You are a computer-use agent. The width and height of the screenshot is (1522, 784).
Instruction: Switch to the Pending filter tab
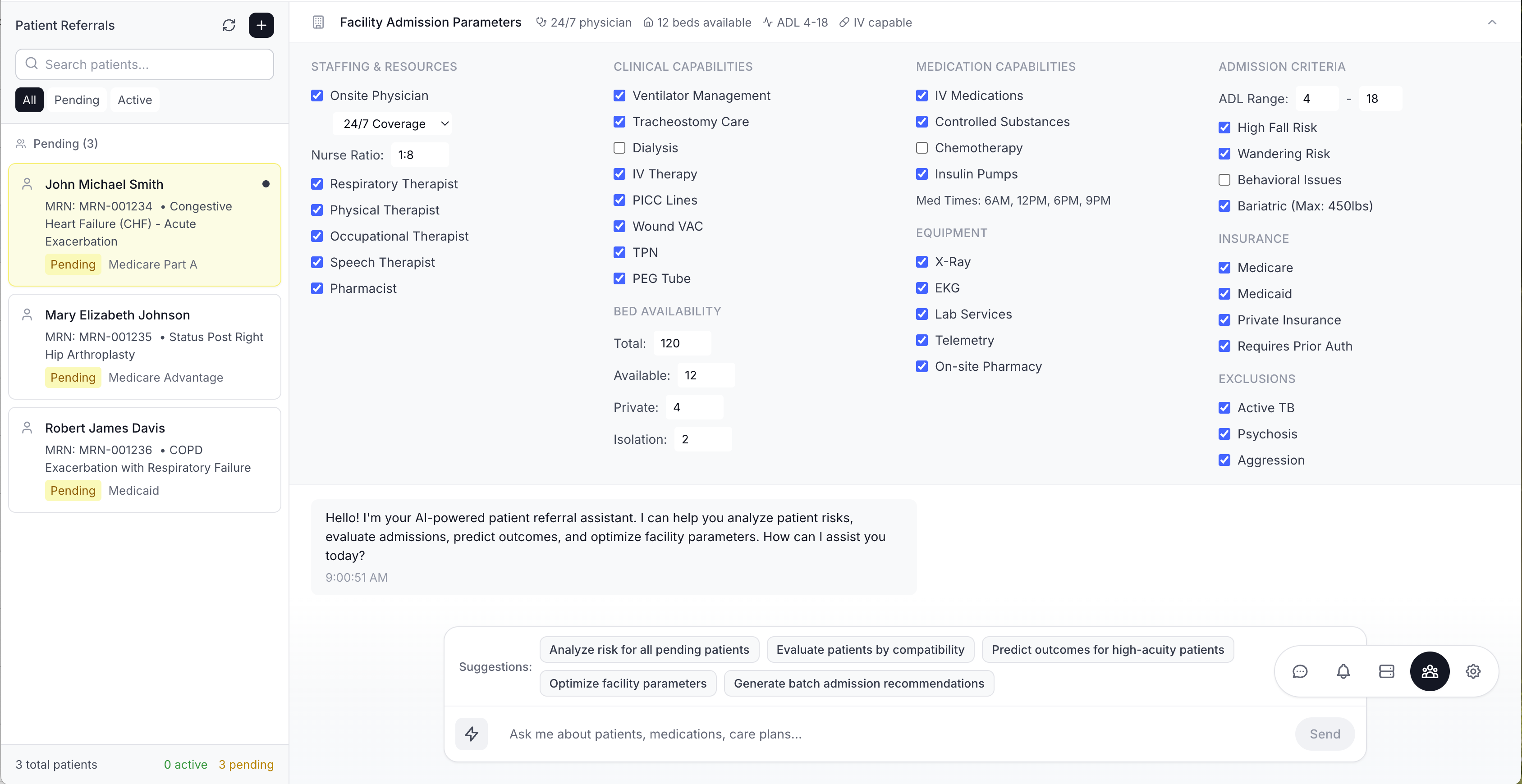coord(77,99)
